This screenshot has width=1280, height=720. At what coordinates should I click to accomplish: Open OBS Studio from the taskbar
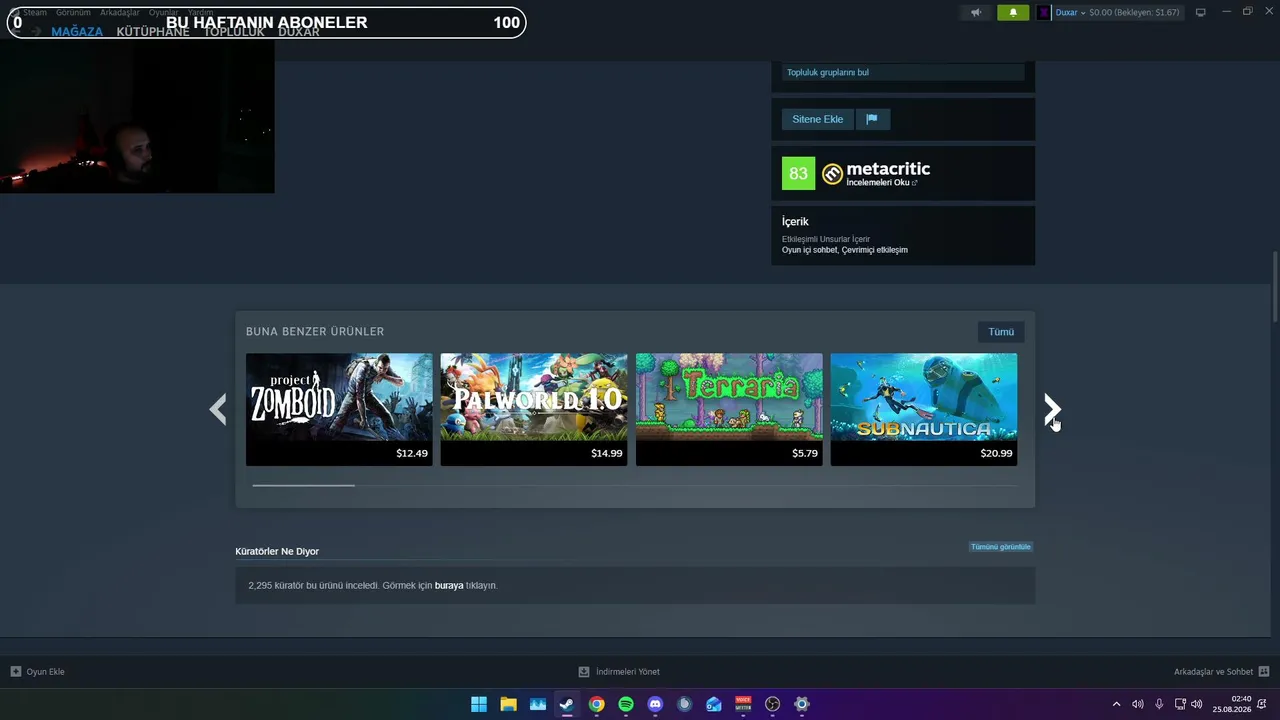point(772,704)
